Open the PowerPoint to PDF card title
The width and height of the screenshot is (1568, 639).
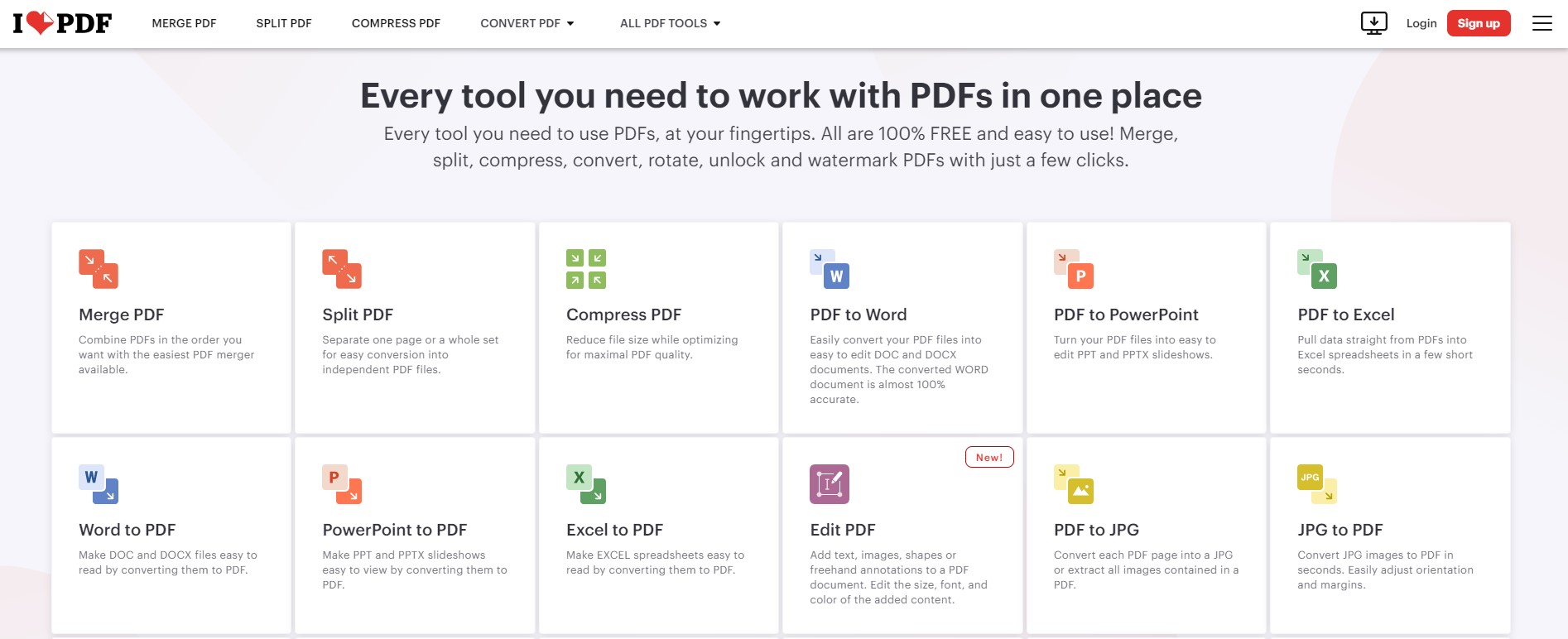point(395,530)
